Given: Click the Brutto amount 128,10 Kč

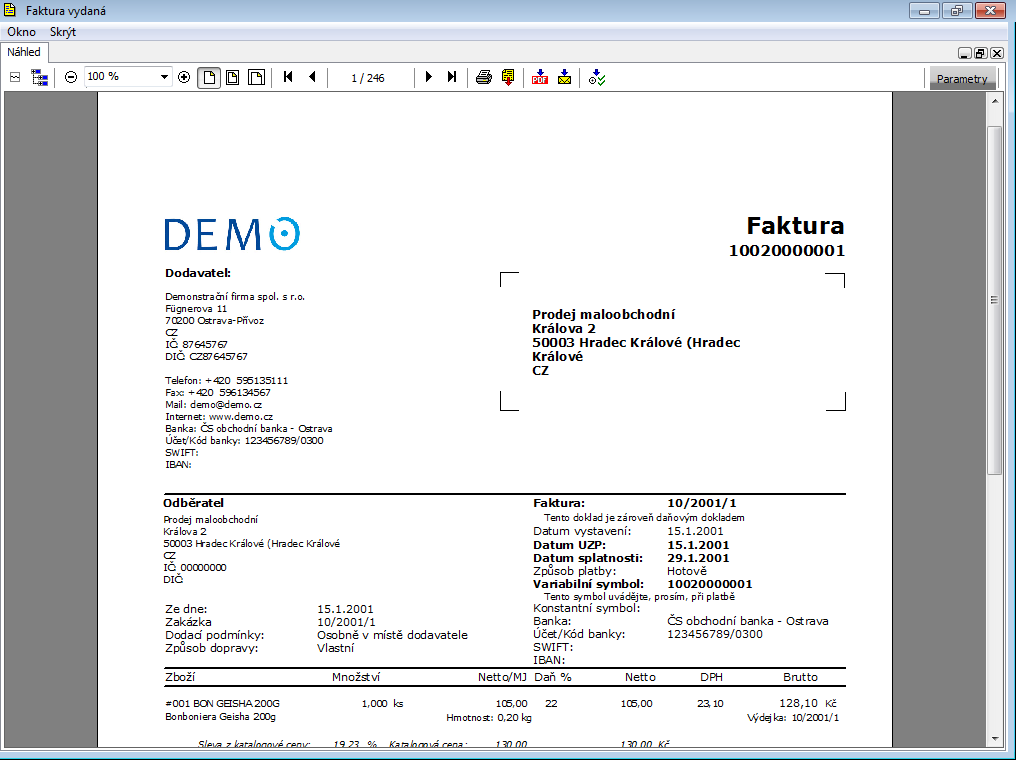Looking at the screenshot, I should tap(807, 703).
